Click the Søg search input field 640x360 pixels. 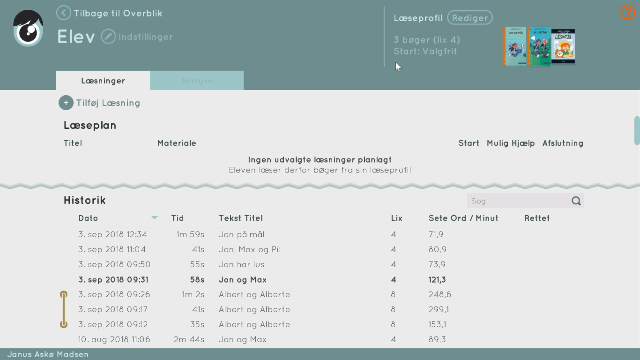pos(518,201)
